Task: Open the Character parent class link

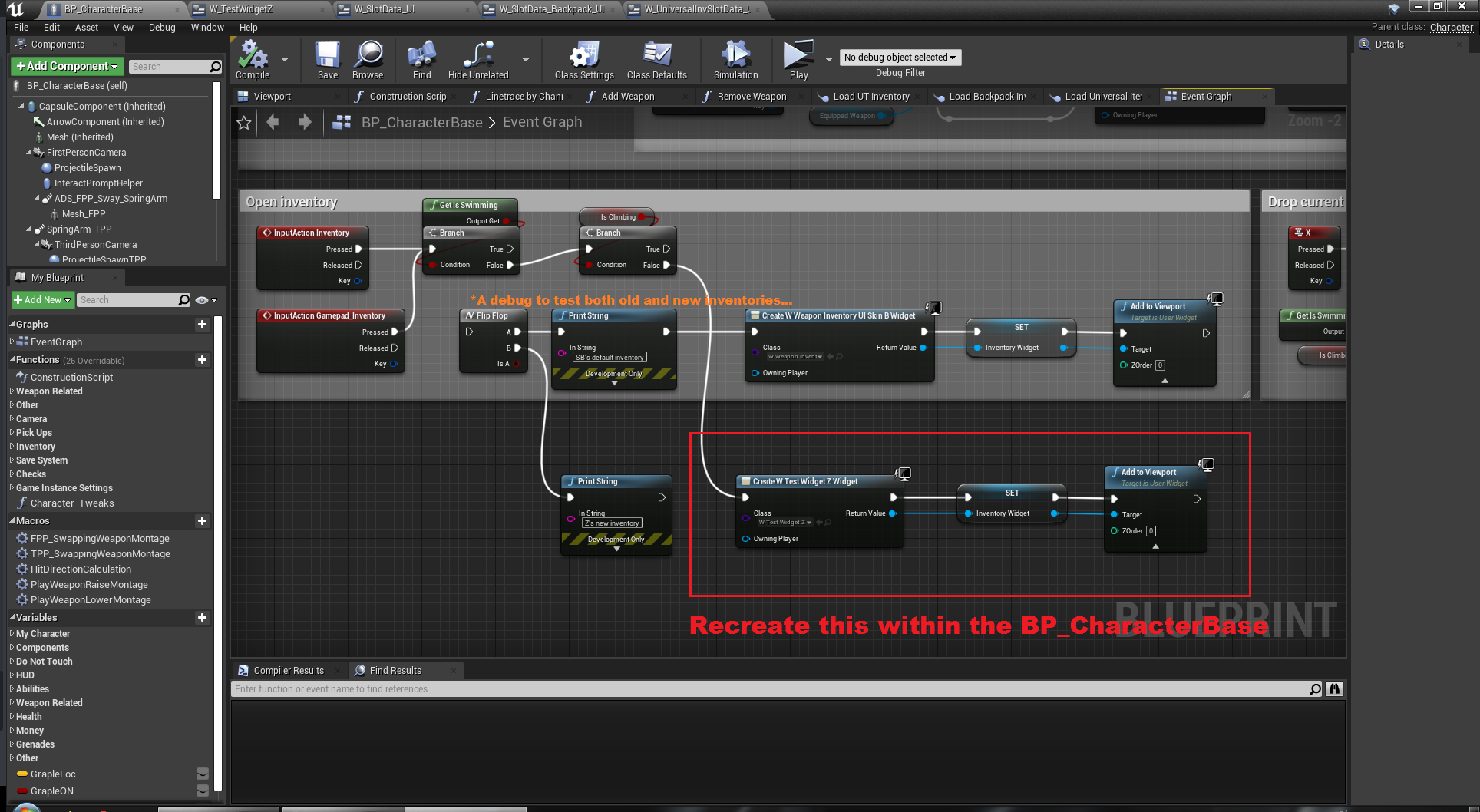Action: click(1451, 27)
